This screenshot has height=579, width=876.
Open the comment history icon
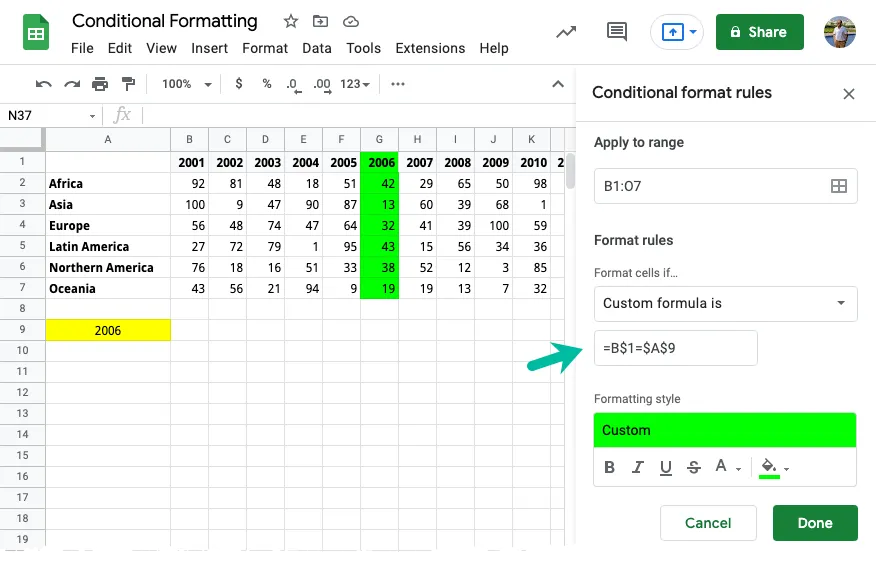click(x=616, y=31)
